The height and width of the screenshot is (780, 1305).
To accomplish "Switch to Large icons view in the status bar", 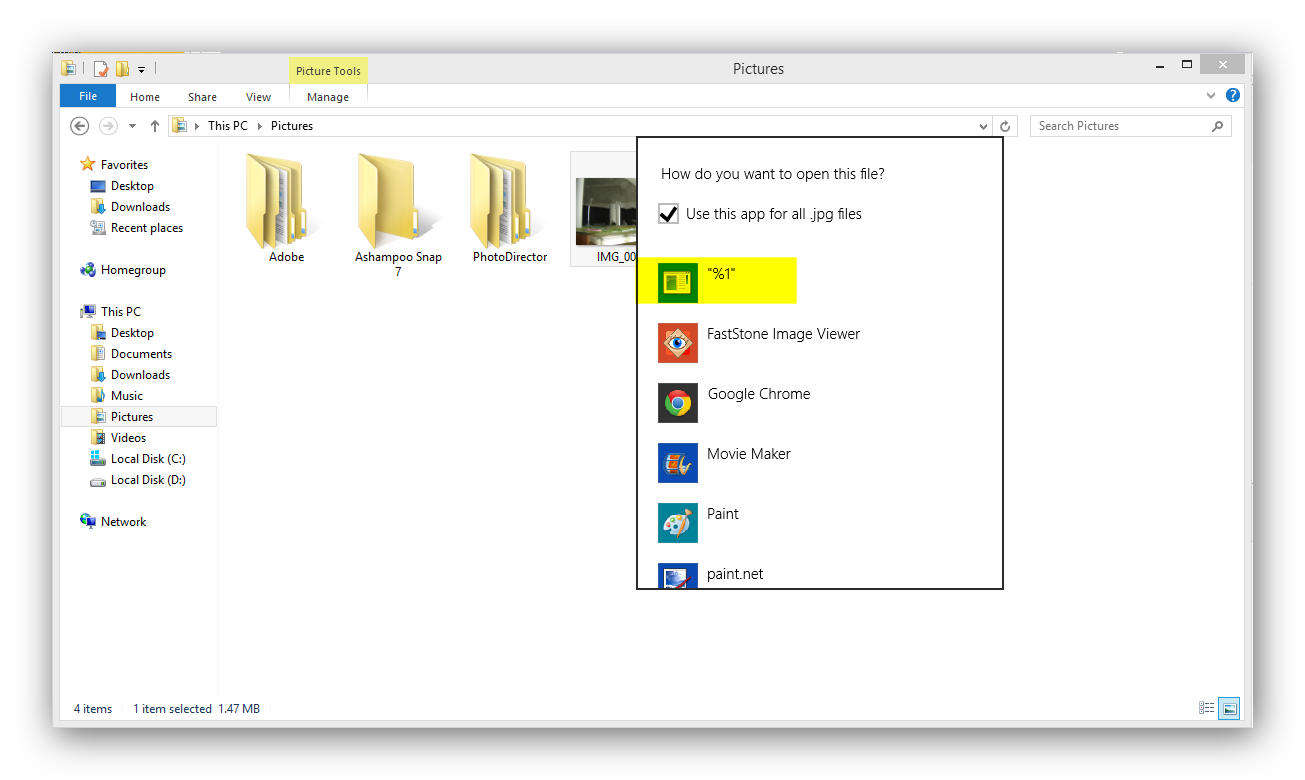I will click(1230, 708).
